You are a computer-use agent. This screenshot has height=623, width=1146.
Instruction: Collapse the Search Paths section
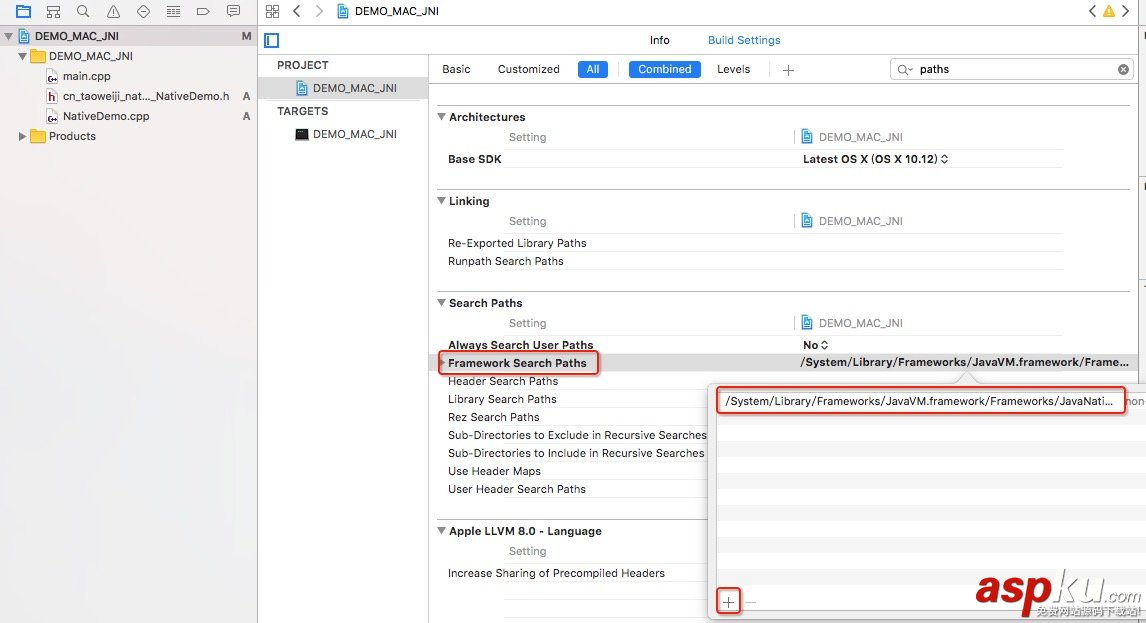[x=442, y=303]
